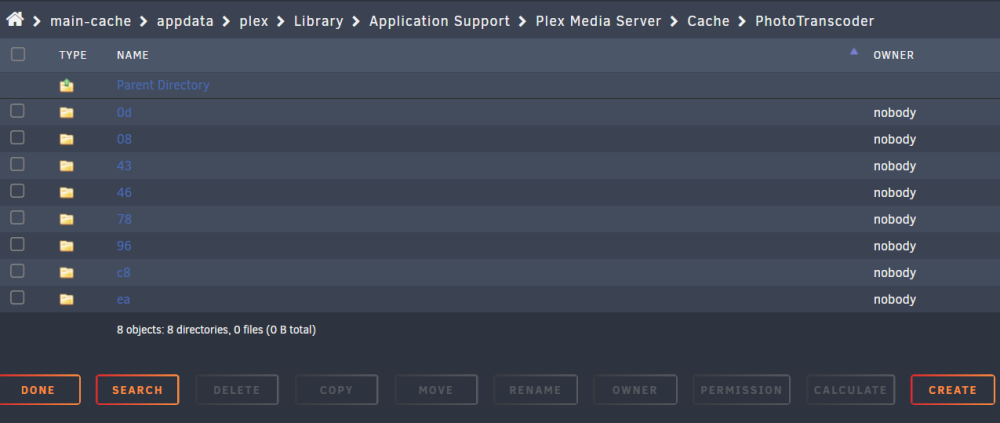The height and width of the screenshot is (423, 1000).
Task: Open the folder link named 0d
Action: coord(124,113)
